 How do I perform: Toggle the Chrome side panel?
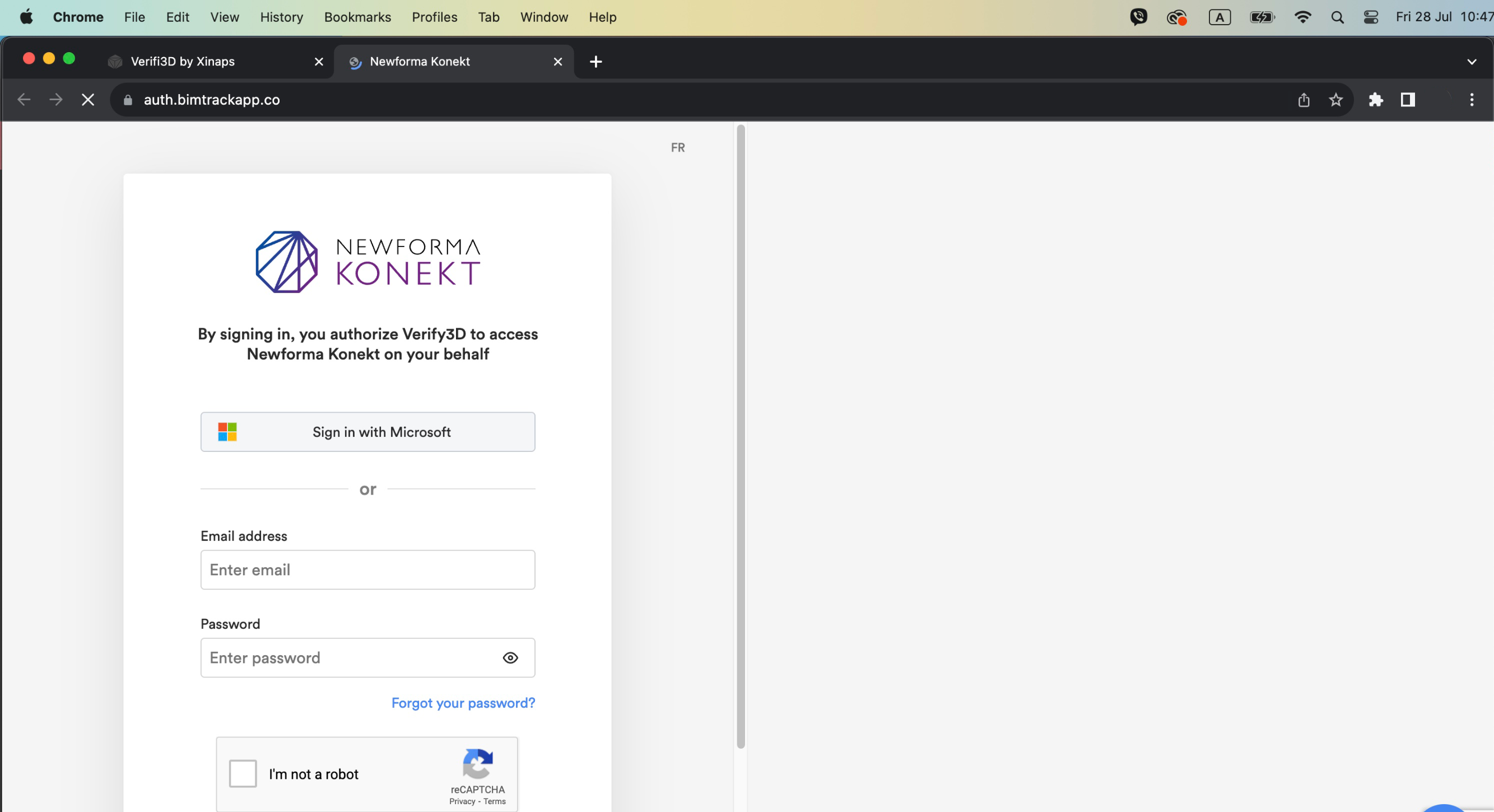click(x=1408, y=100)
